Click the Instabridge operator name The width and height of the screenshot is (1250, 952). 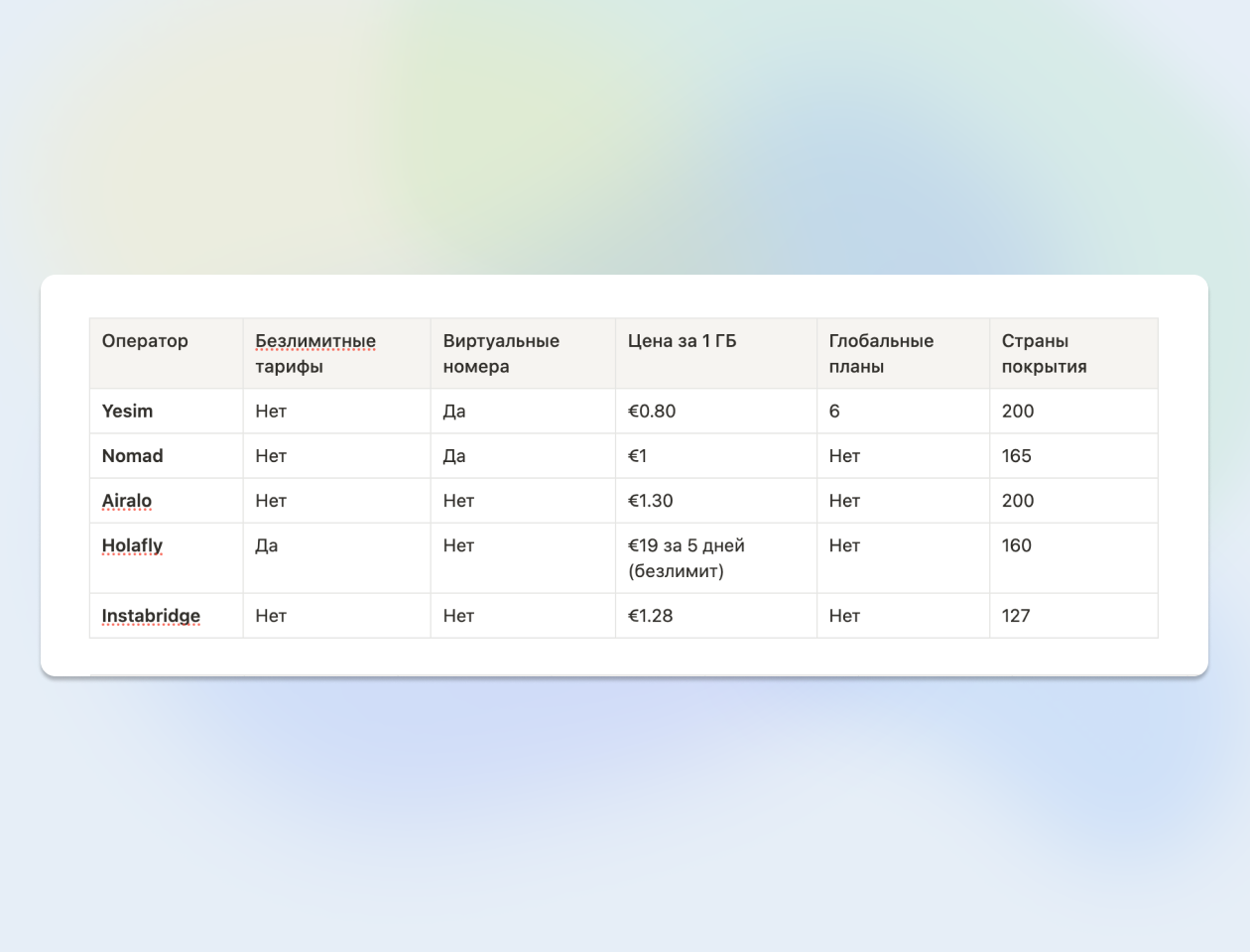pyautogui.click(x=151, y=616)
